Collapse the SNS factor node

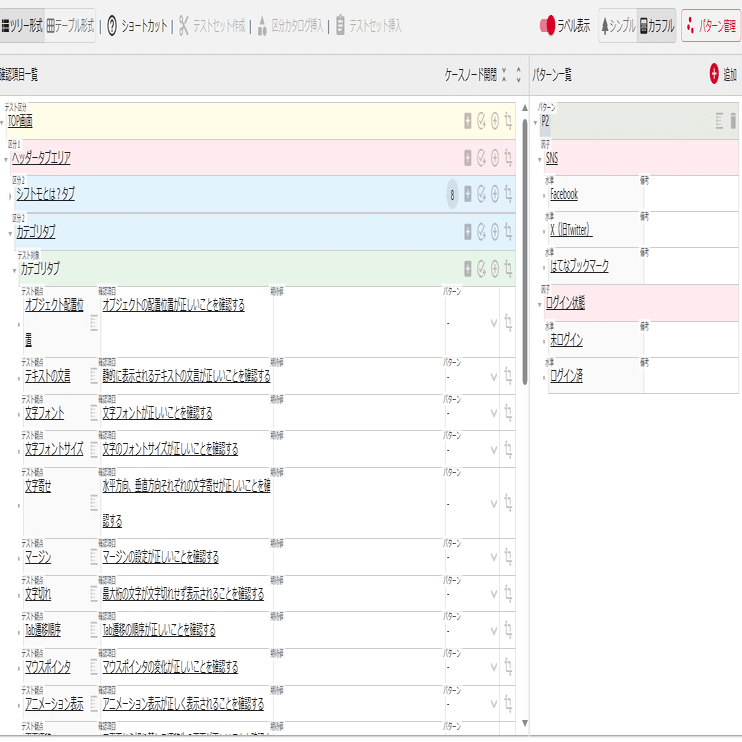[539, 160]
